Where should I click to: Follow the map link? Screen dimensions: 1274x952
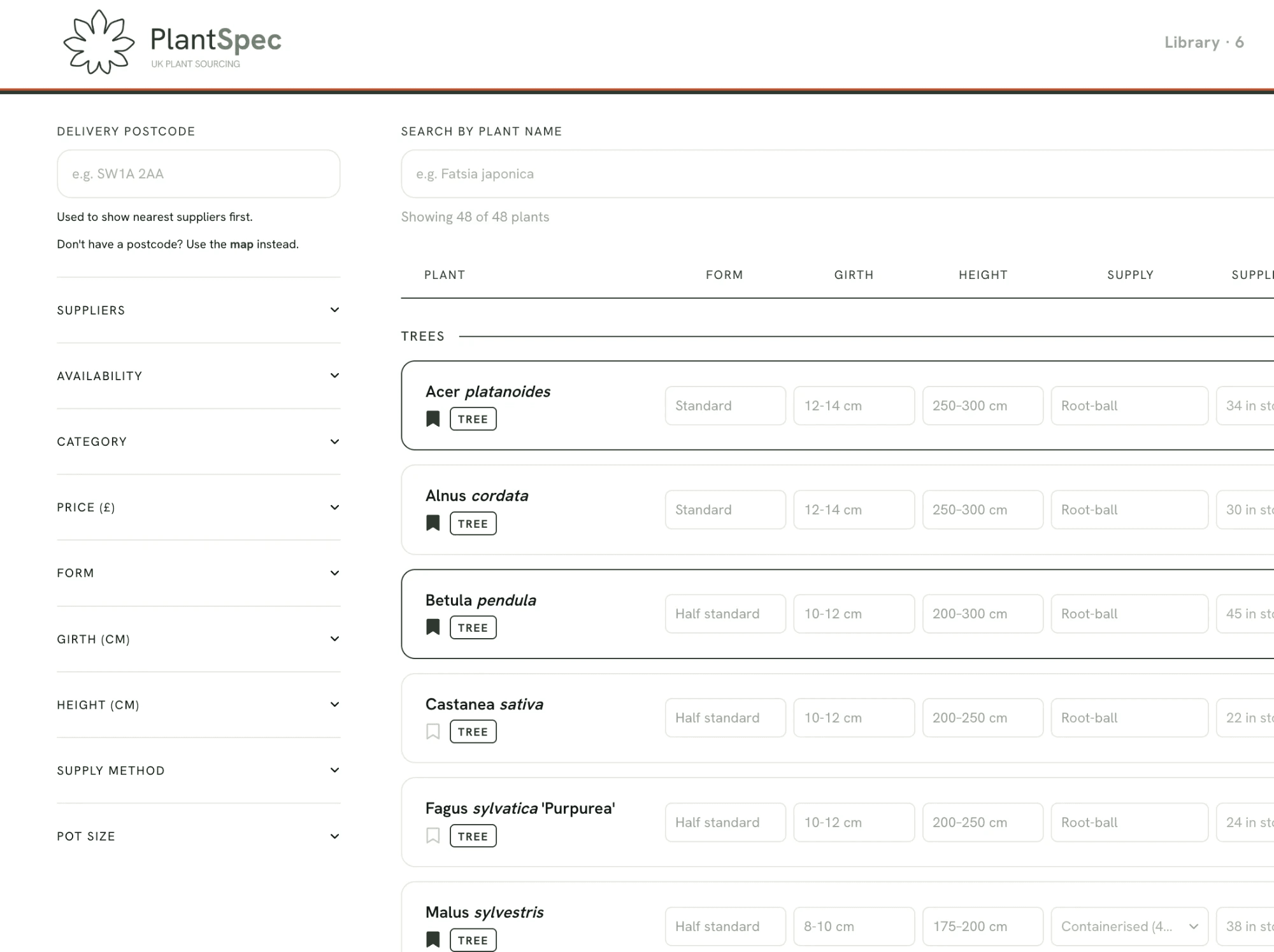(241, 245)
